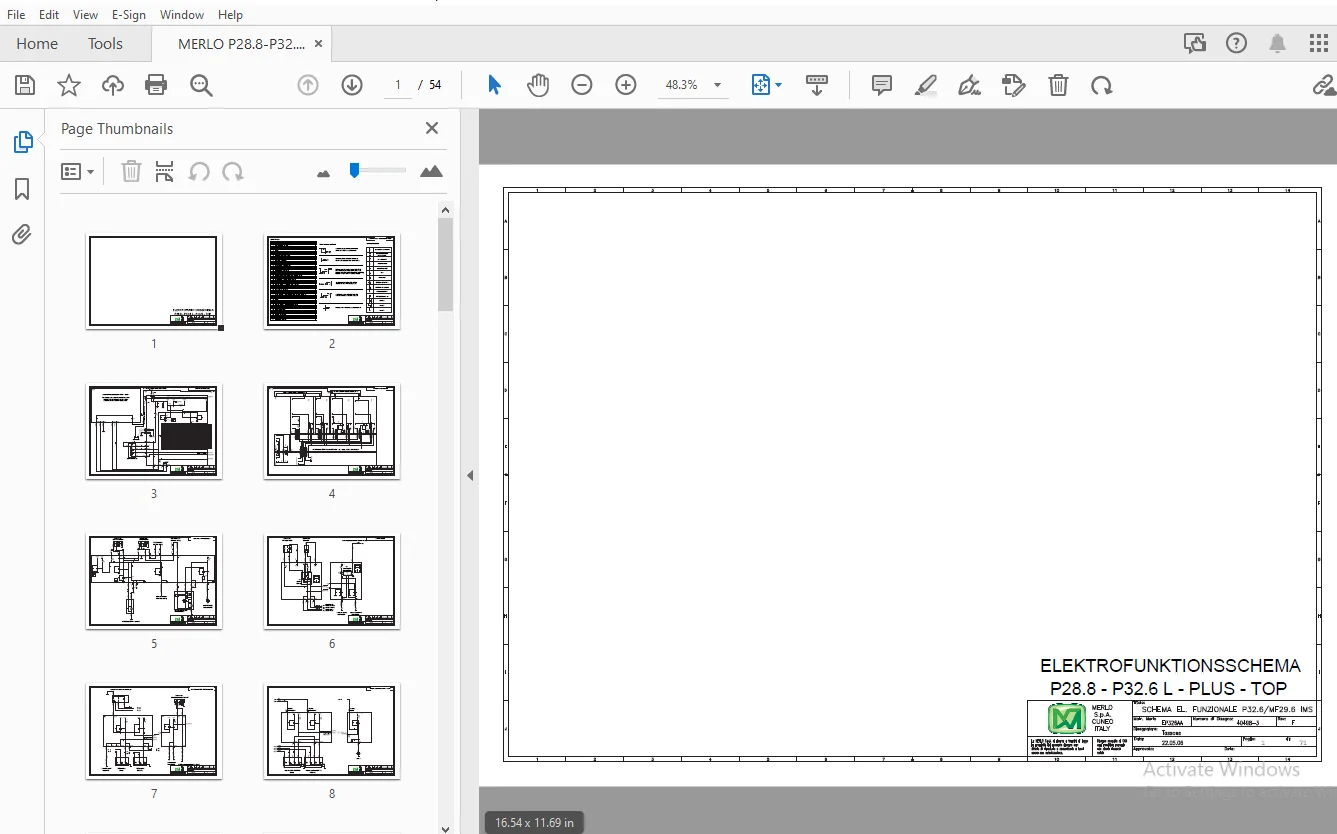Switch to the Home tab

[37, 43]
